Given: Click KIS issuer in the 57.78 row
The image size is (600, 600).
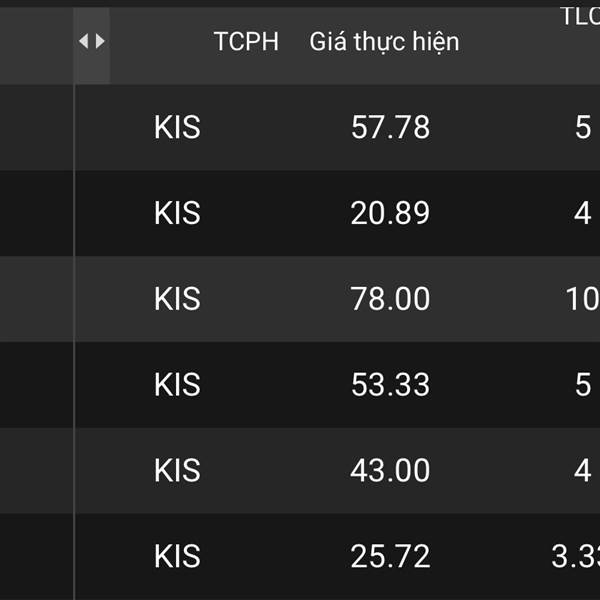Looking at the screenshot, I should [x=177, y=128].
